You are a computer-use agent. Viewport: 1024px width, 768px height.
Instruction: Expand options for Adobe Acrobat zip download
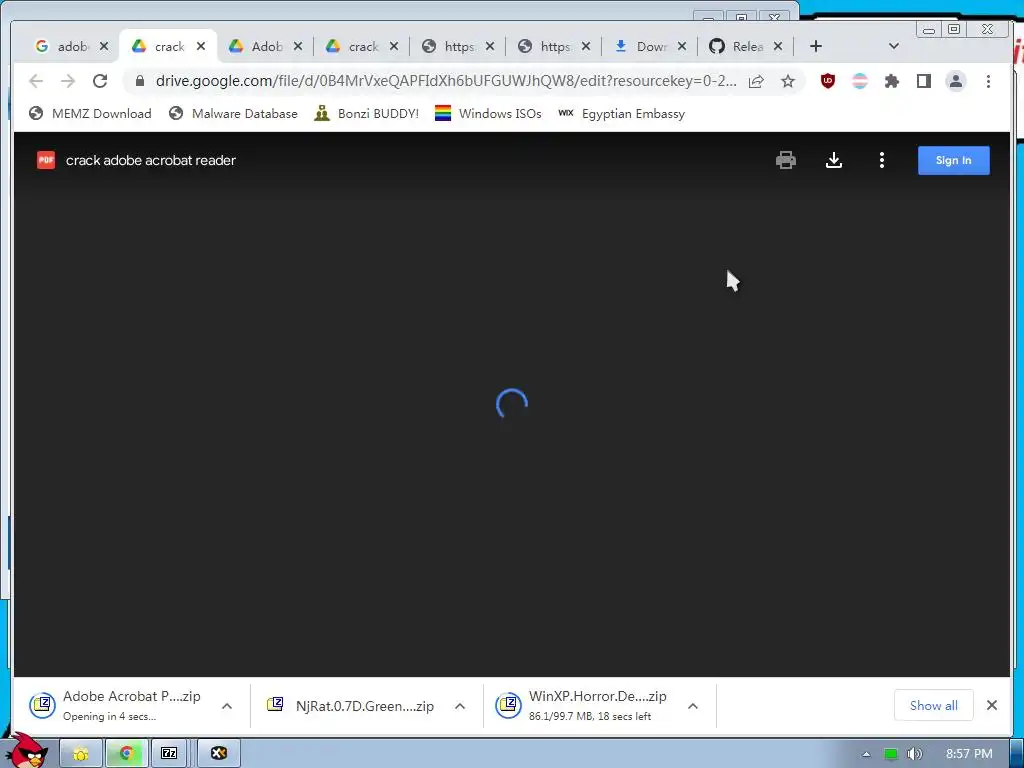click(x=227, y=706)
